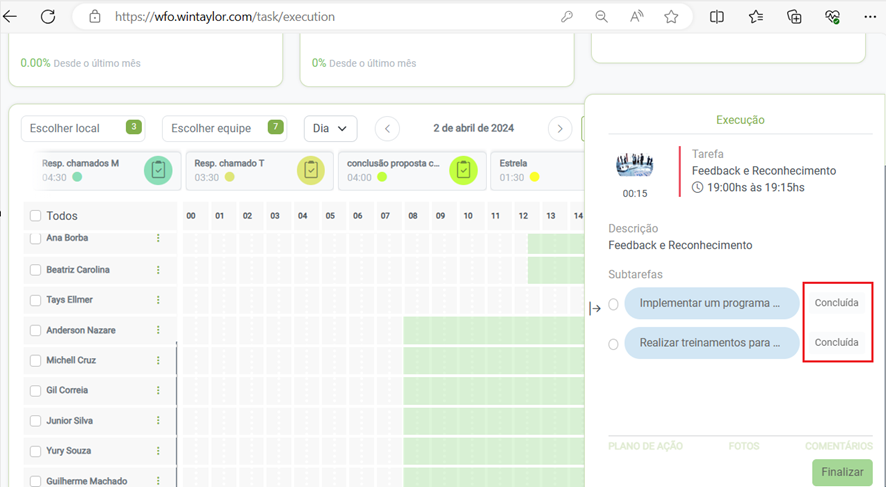Add page to favorites with star icon
886x487 pixels.
pos(671,17)
